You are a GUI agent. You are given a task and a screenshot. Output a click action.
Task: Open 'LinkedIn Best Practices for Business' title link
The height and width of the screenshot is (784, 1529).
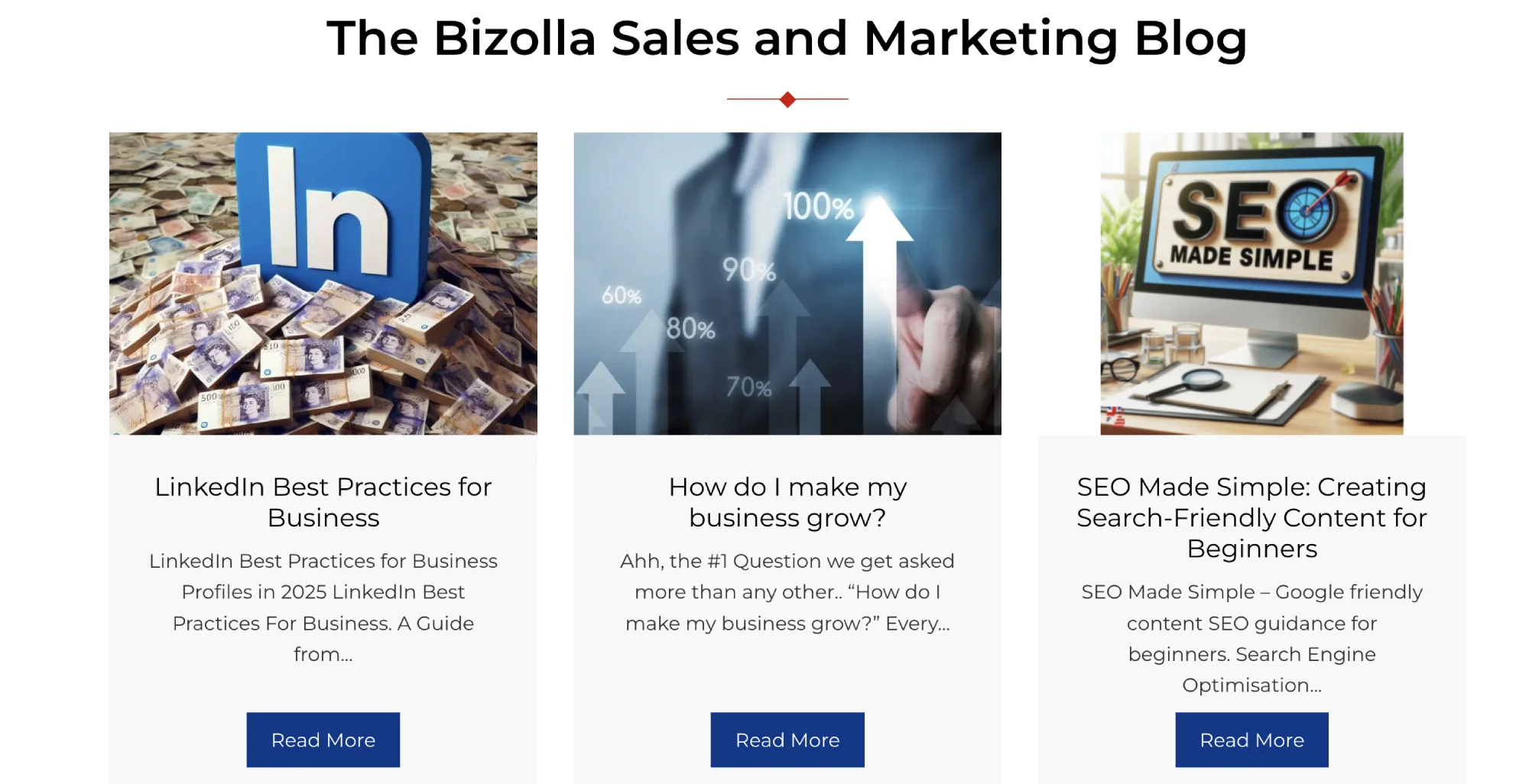click(323, 502)
